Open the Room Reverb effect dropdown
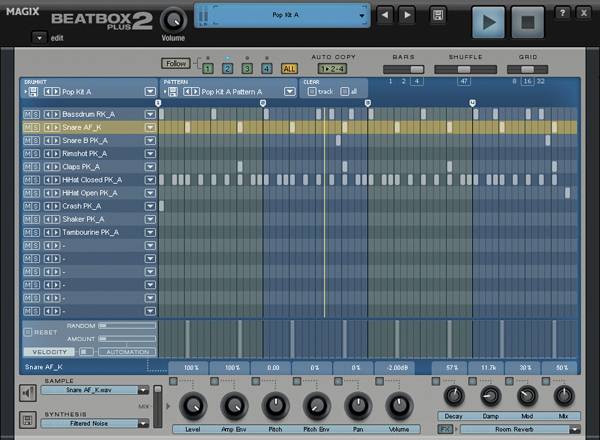 (x=574, y=430)
